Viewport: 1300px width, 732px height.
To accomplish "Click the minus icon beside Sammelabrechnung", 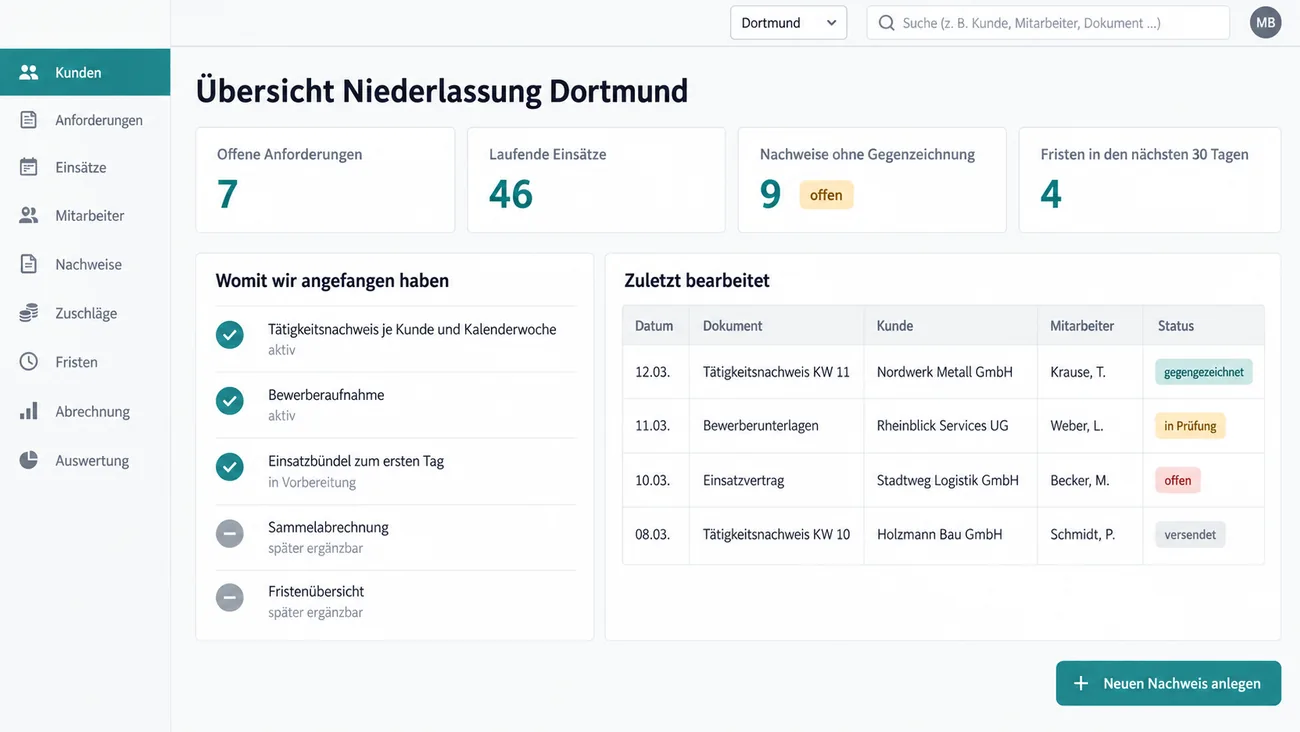I will [230, 533].
